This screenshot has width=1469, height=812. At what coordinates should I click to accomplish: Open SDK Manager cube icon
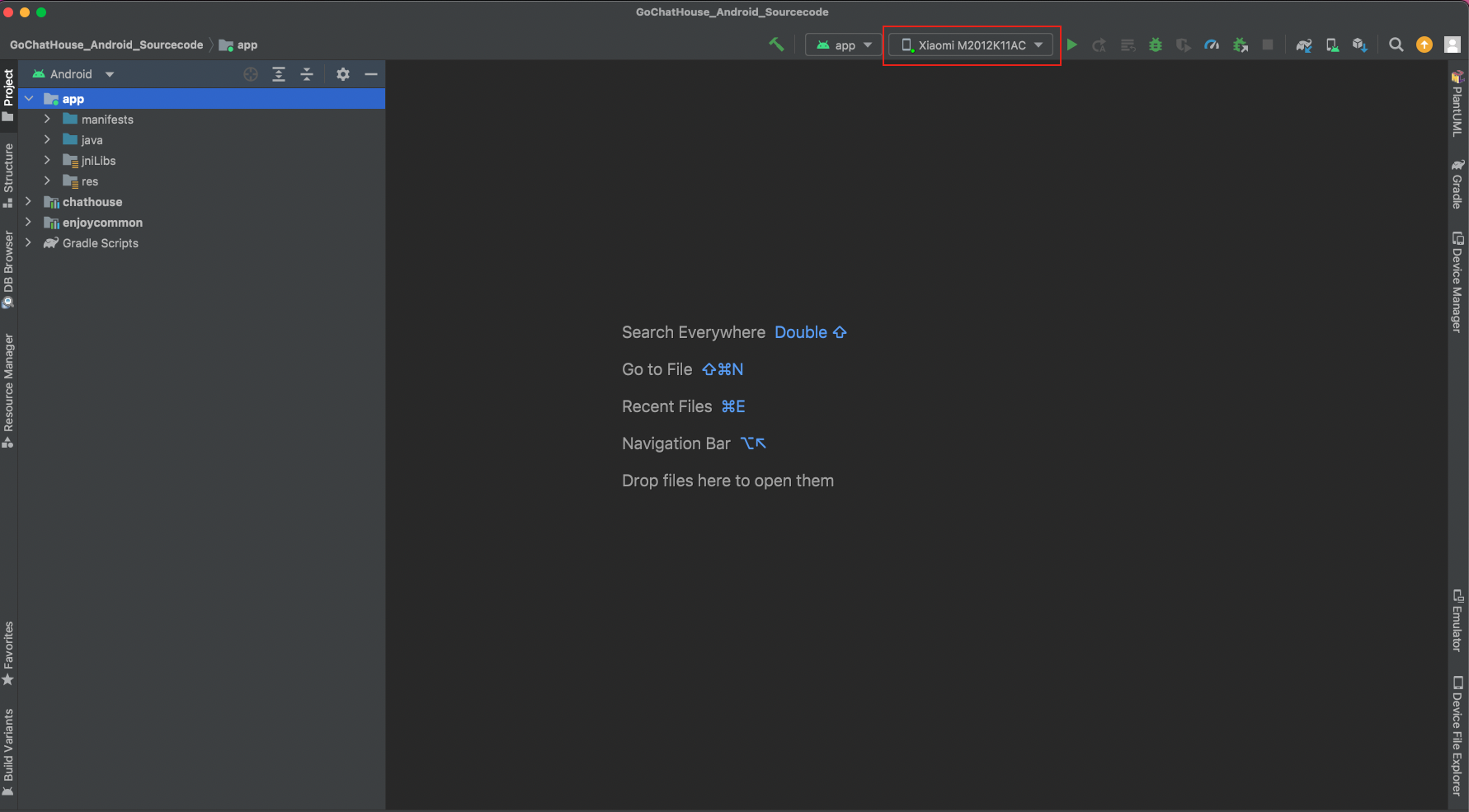tap(1359, 45)
